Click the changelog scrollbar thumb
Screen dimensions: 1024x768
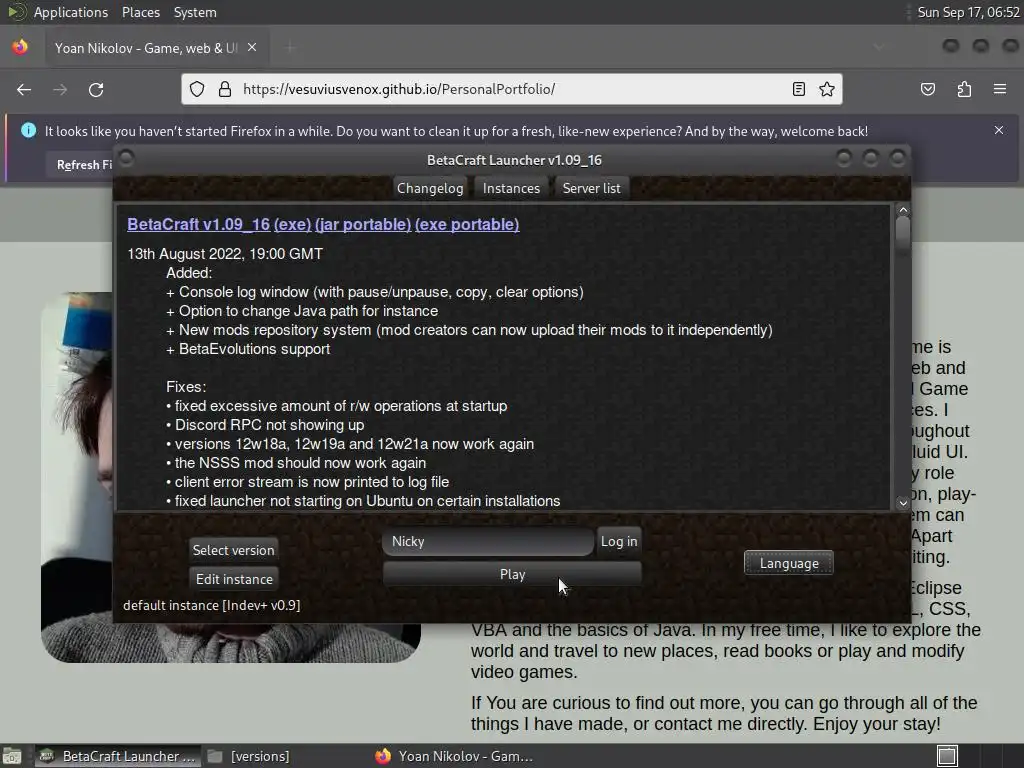(903, 237)
